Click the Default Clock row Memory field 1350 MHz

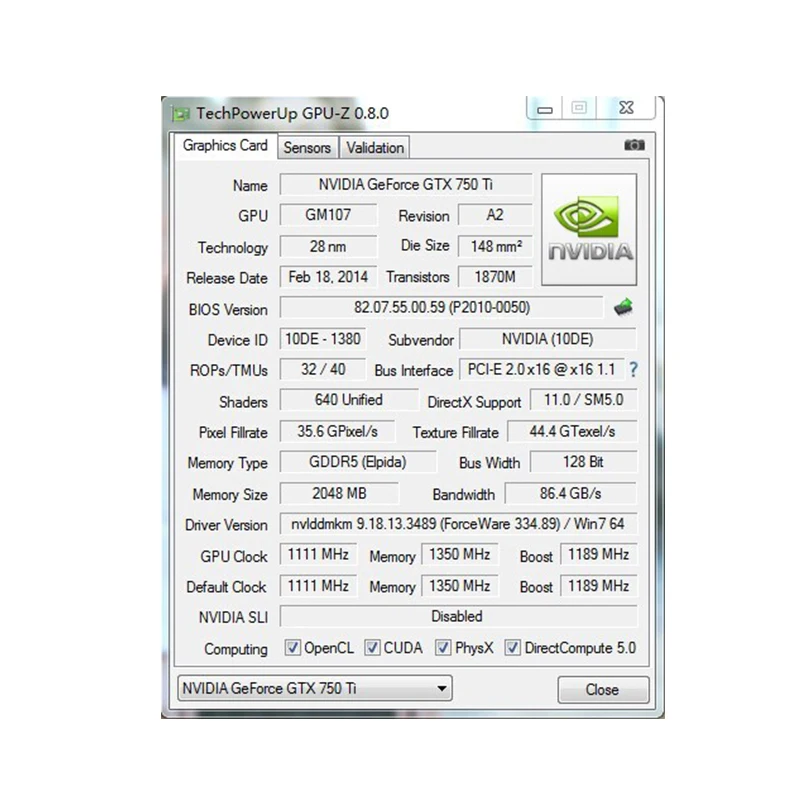[x=460, y=586]
